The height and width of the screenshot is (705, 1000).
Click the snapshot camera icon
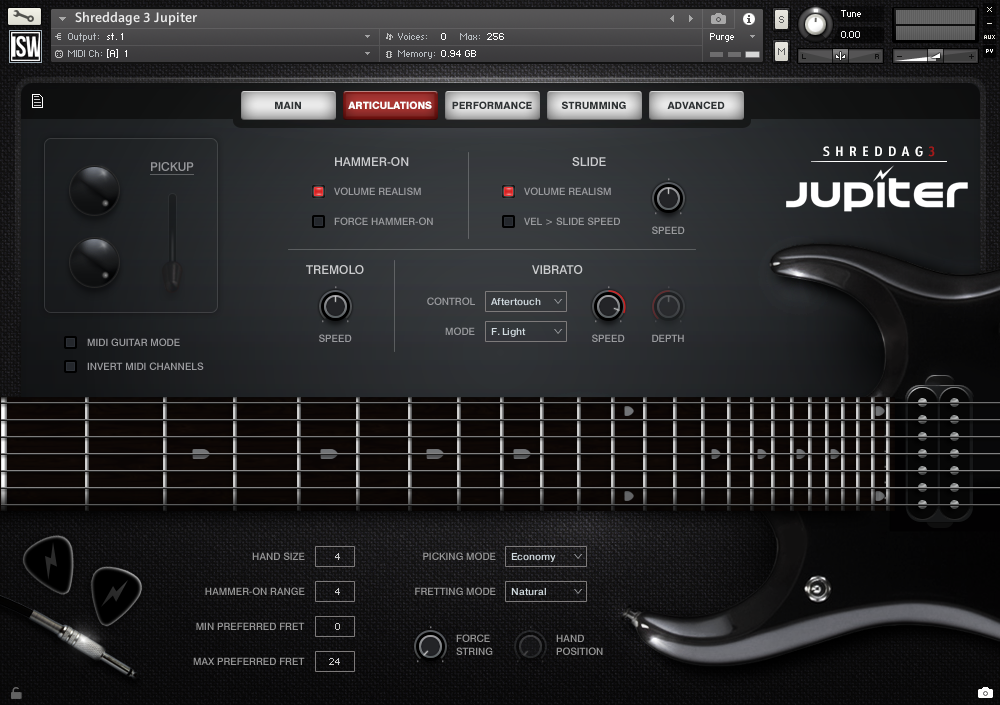(x=717, y=19)
